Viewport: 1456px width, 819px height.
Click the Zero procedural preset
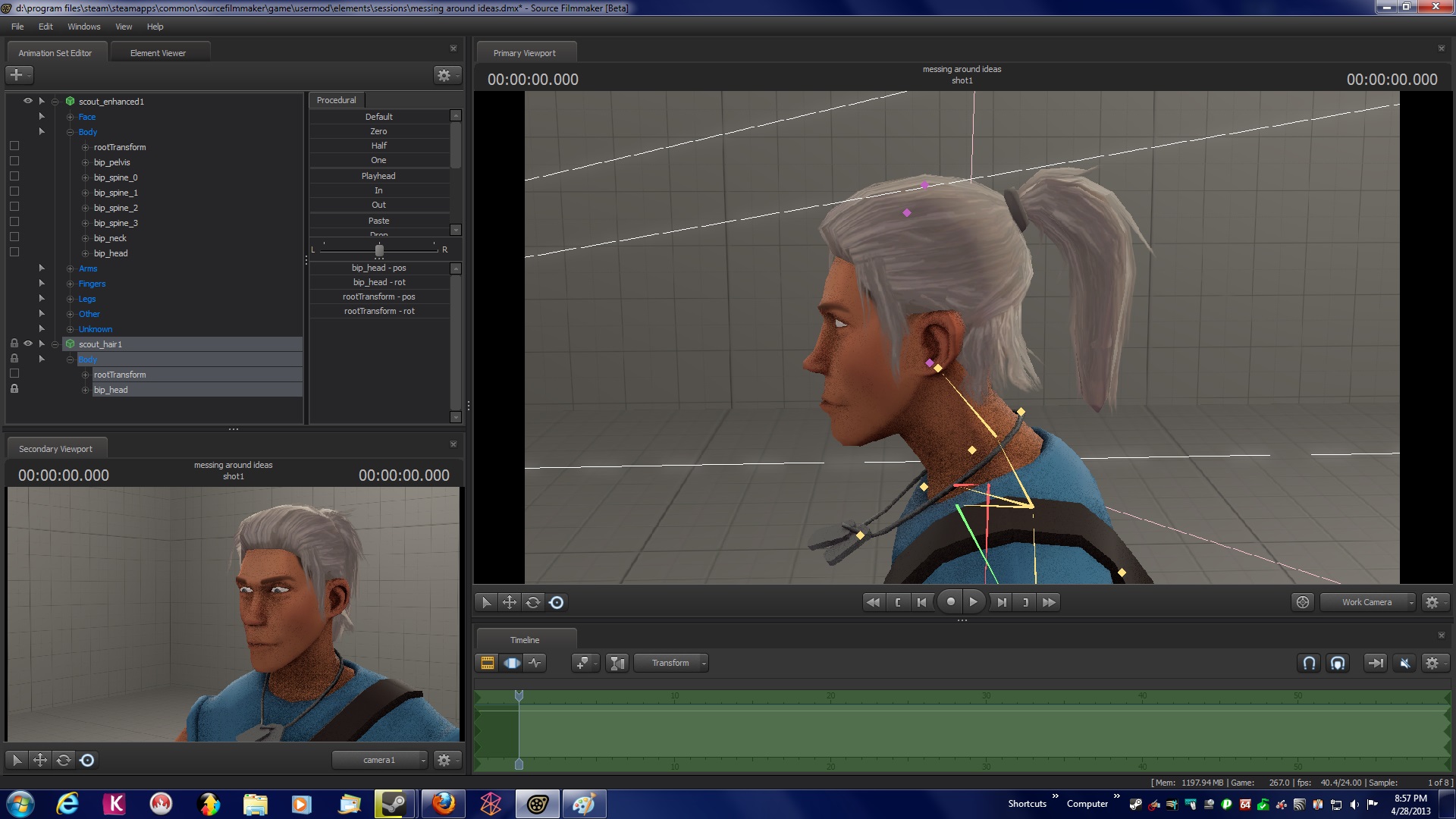[x=378, y=131]
